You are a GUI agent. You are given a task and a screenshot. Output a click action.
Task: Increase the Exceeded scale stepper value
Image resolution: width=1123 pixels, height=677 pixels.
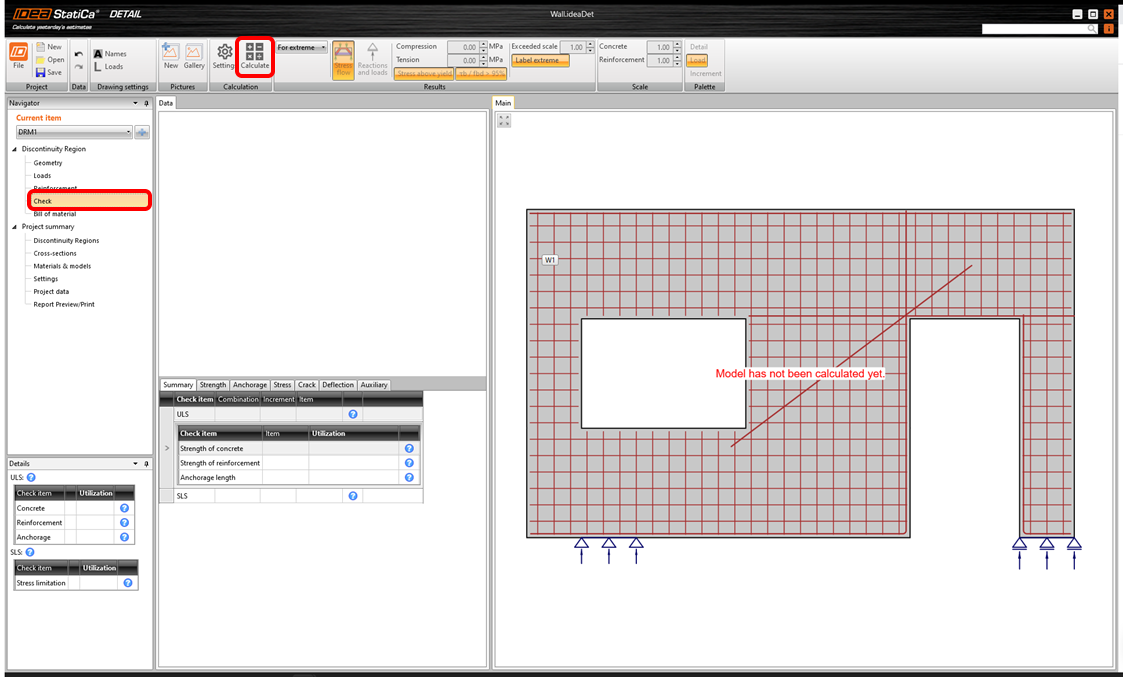(590, 44)
